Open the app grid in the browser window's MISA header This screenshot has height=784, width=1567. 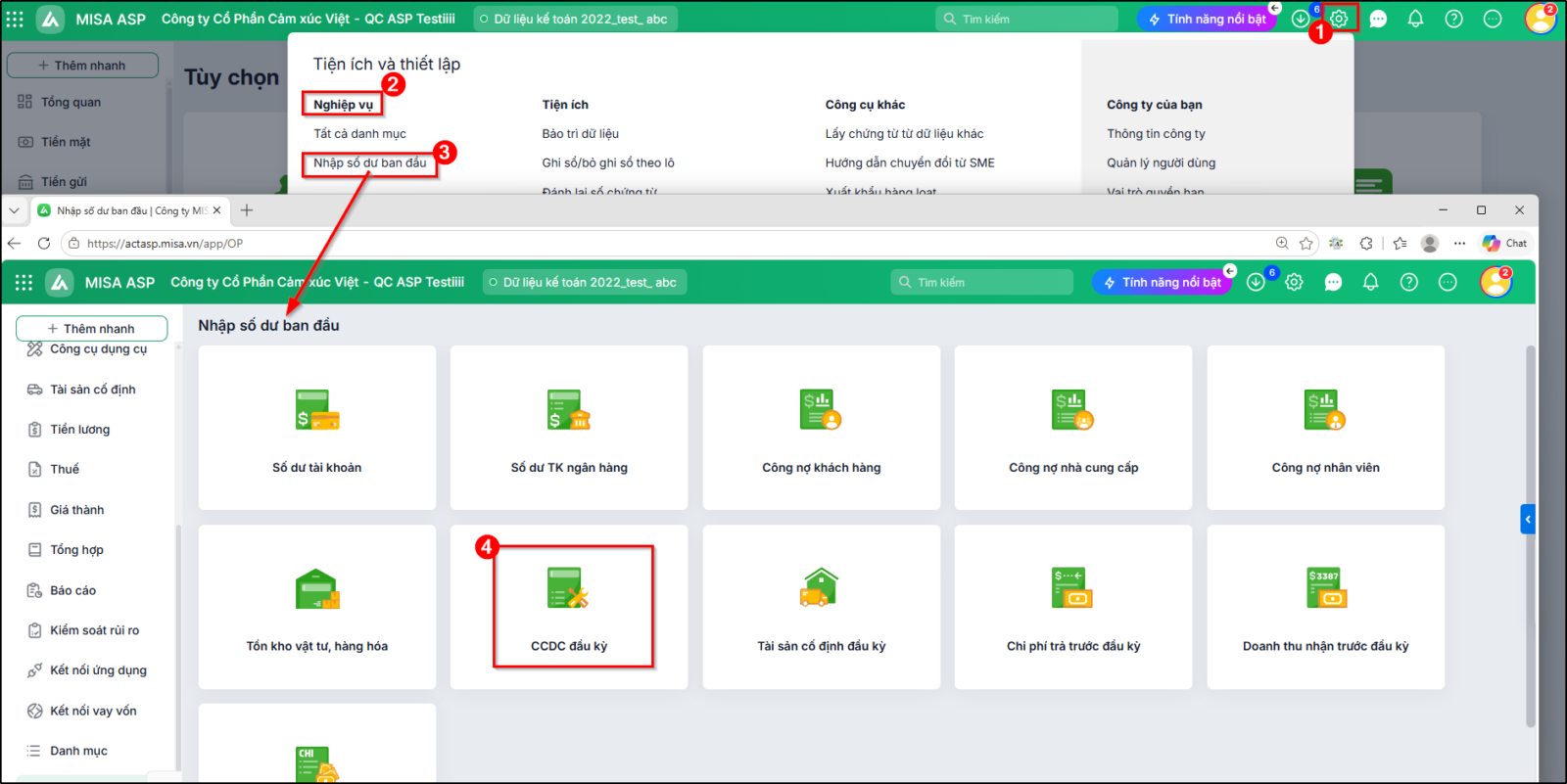click(x=24, y=282)
